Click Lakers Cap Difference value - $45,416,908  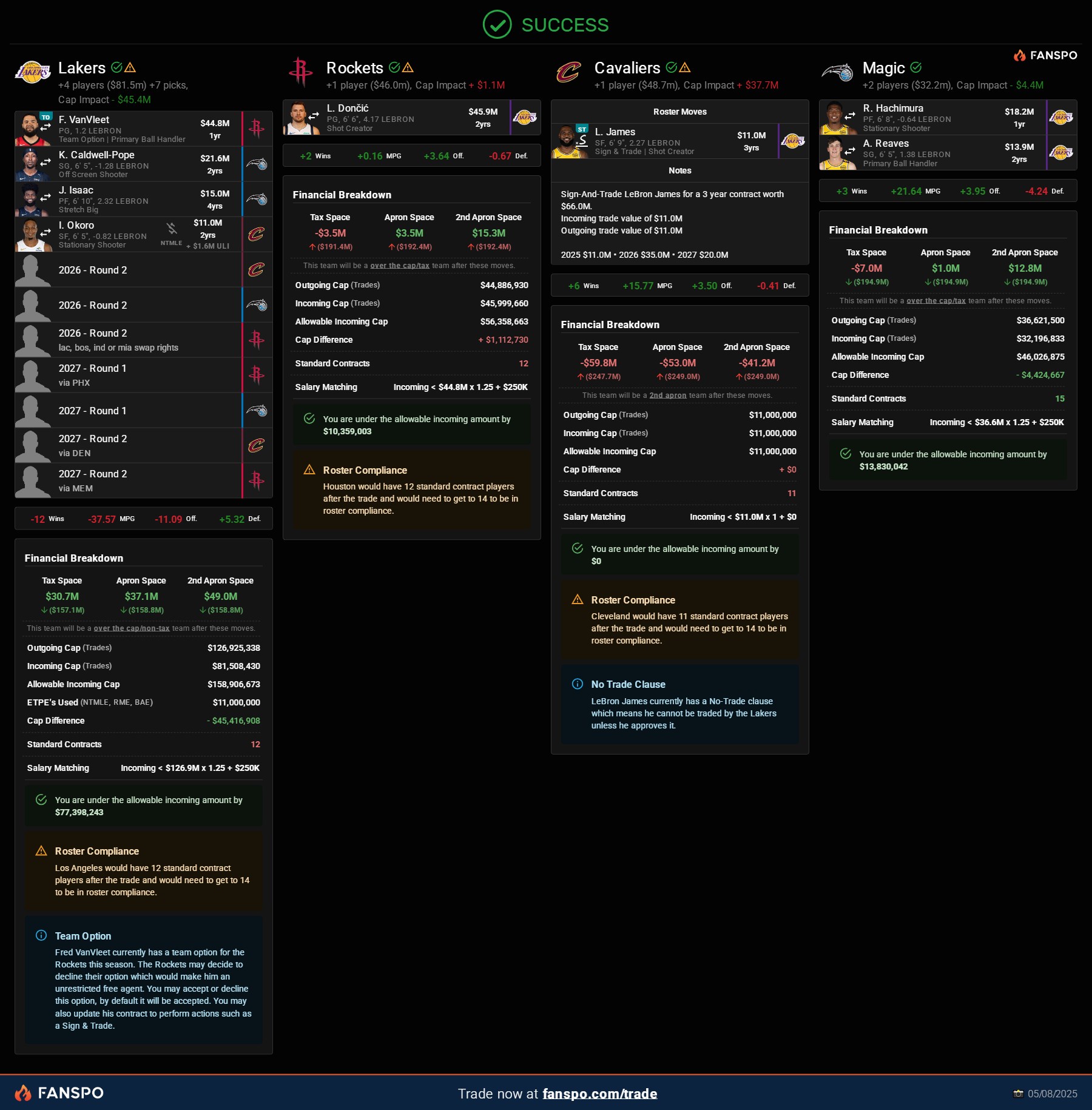click(x=234, y=721)
